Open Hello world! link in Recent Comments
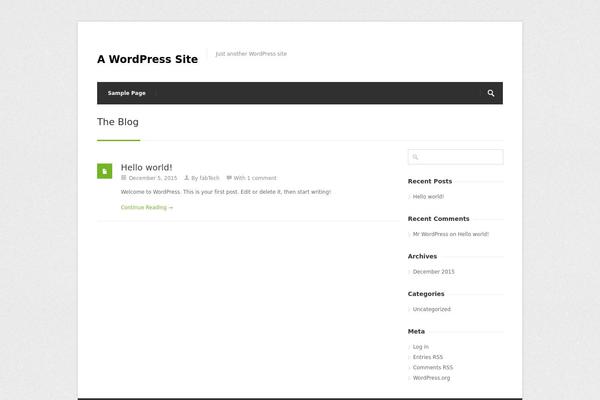 point(473,234)
